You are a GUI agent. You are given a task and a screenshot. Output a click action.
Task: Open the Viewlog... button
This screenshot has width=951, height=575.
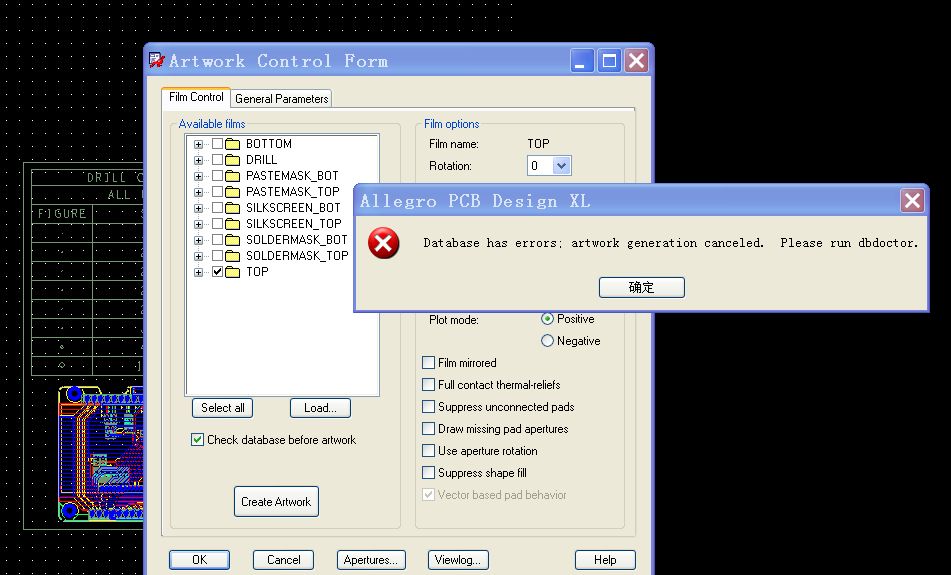pos(458,560)
